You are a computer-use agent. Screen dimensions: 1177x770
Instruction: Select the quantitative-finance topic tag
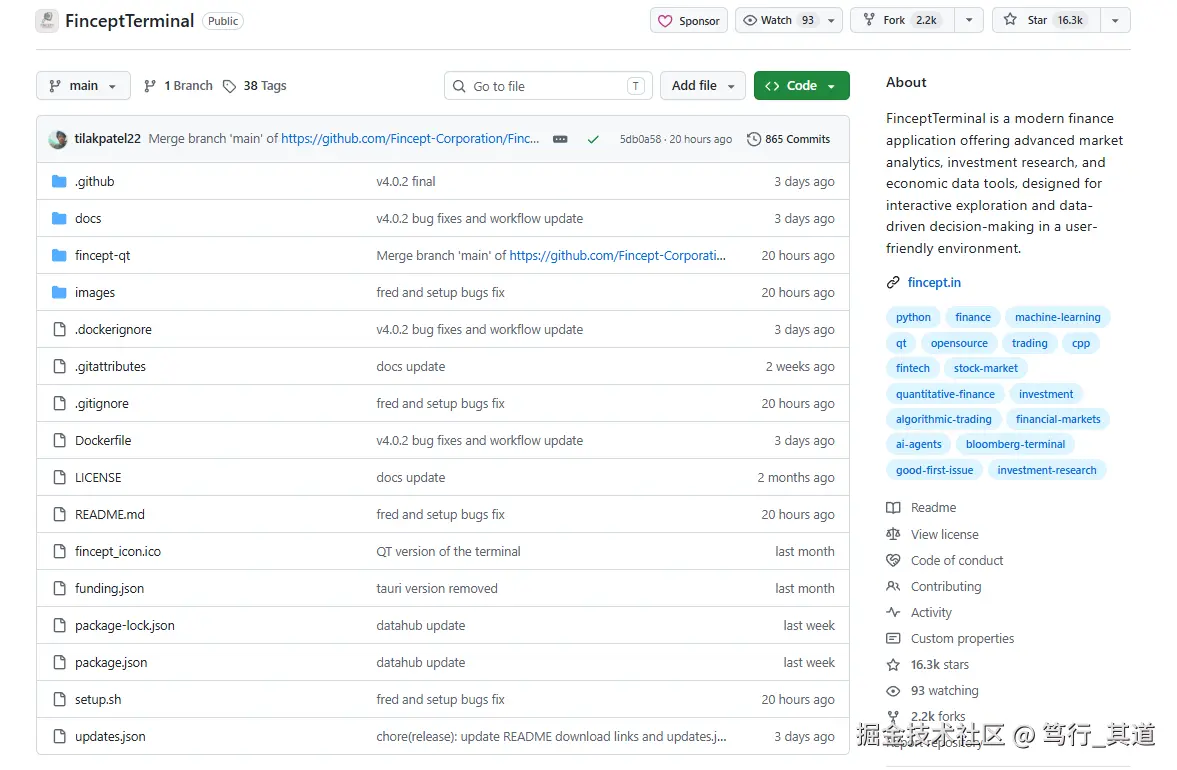[945, 394]
